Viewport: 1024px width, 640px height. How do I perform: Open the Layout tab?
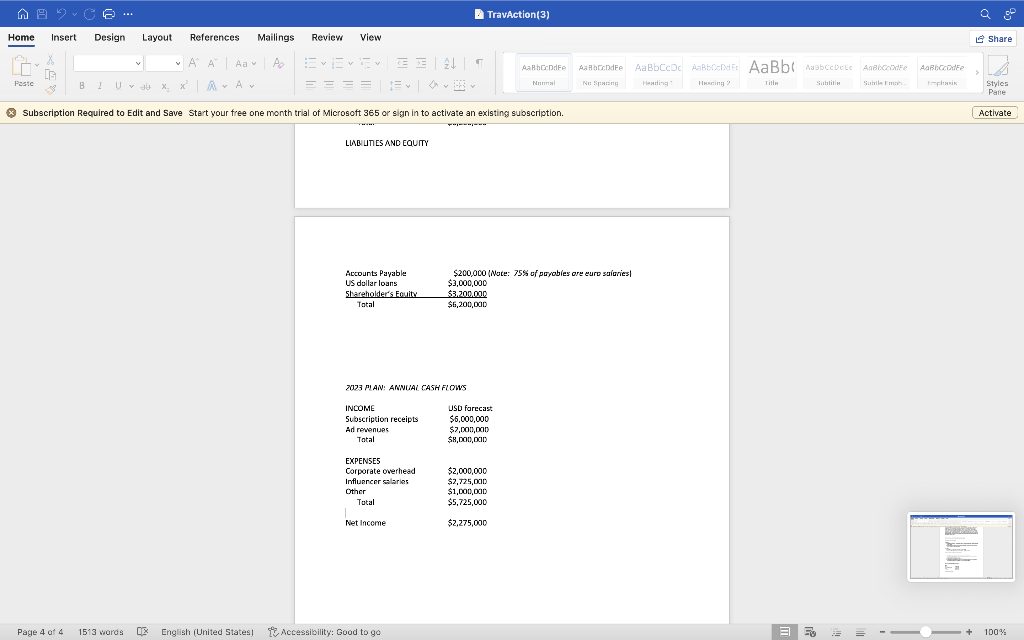point(157,37)
